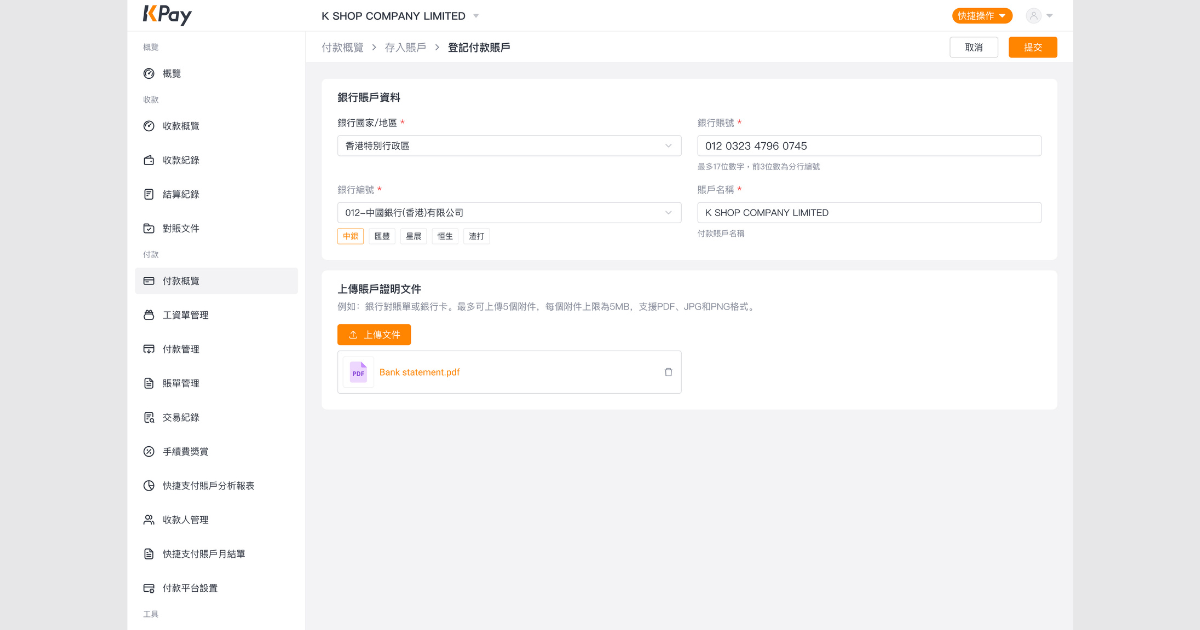The width and height of the screenshot is (1200, 630).
Task: Click the 提交 submit button
Action: 1032,48
